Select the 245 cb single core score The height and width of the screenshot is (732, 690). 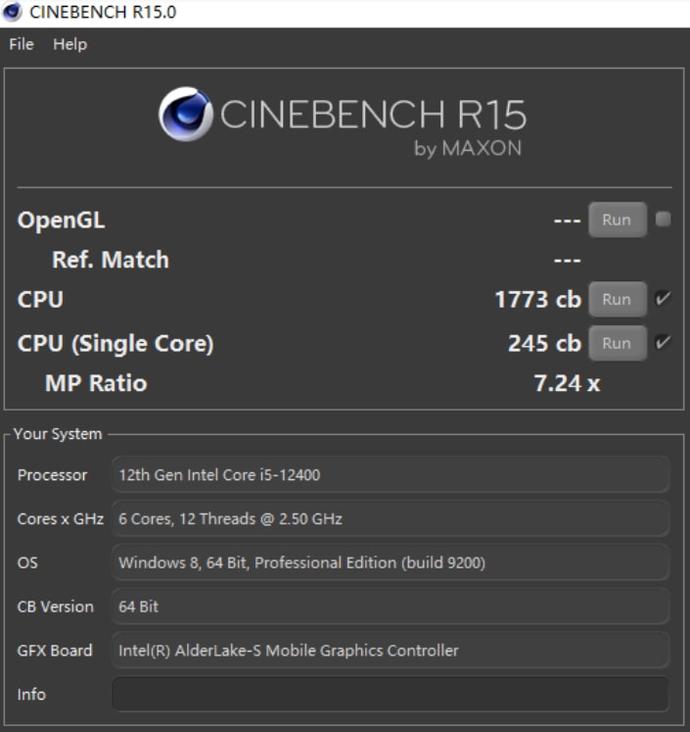pyautogui.click(x=545, y=343)
